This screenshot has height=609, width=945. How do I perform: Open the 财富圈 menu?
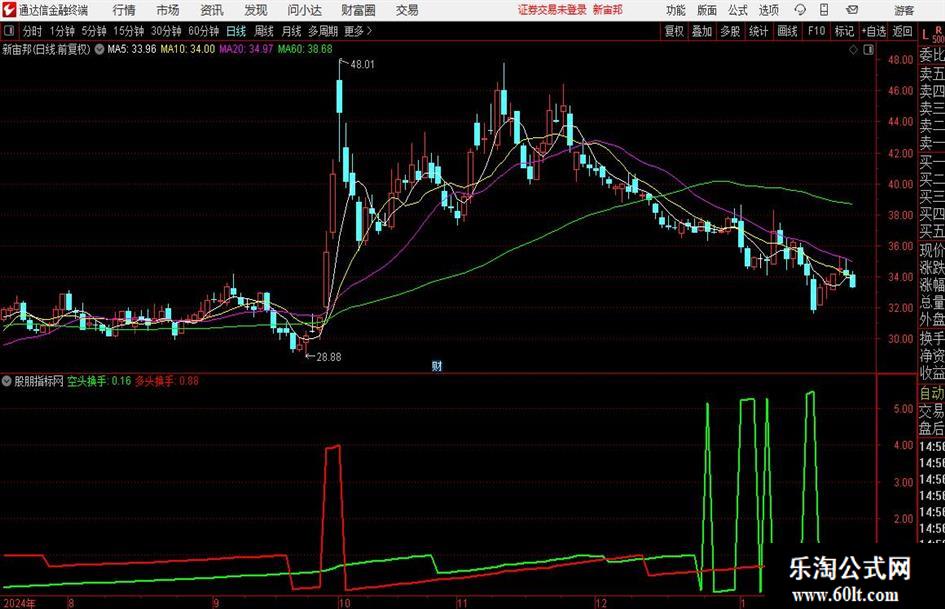click(358, 10)
